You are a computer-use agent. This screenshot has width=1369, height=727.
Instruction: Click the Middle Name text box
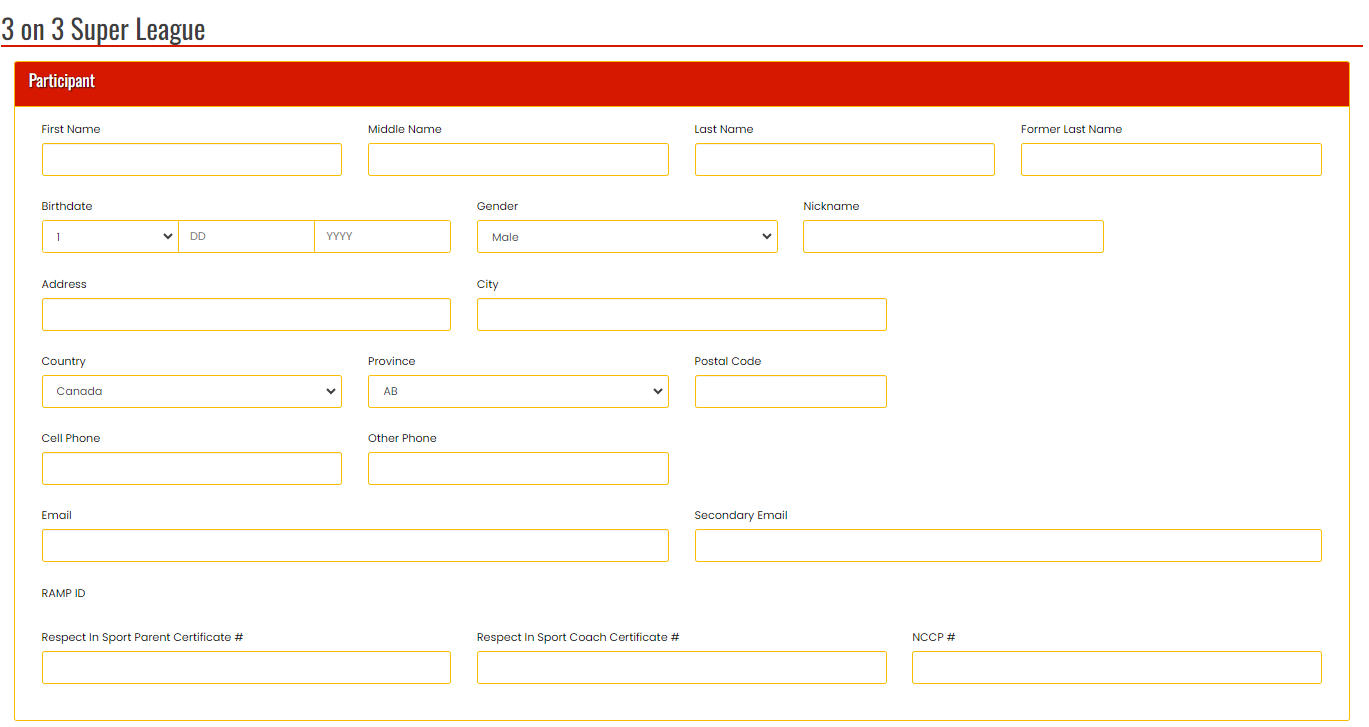coord(518,160)
